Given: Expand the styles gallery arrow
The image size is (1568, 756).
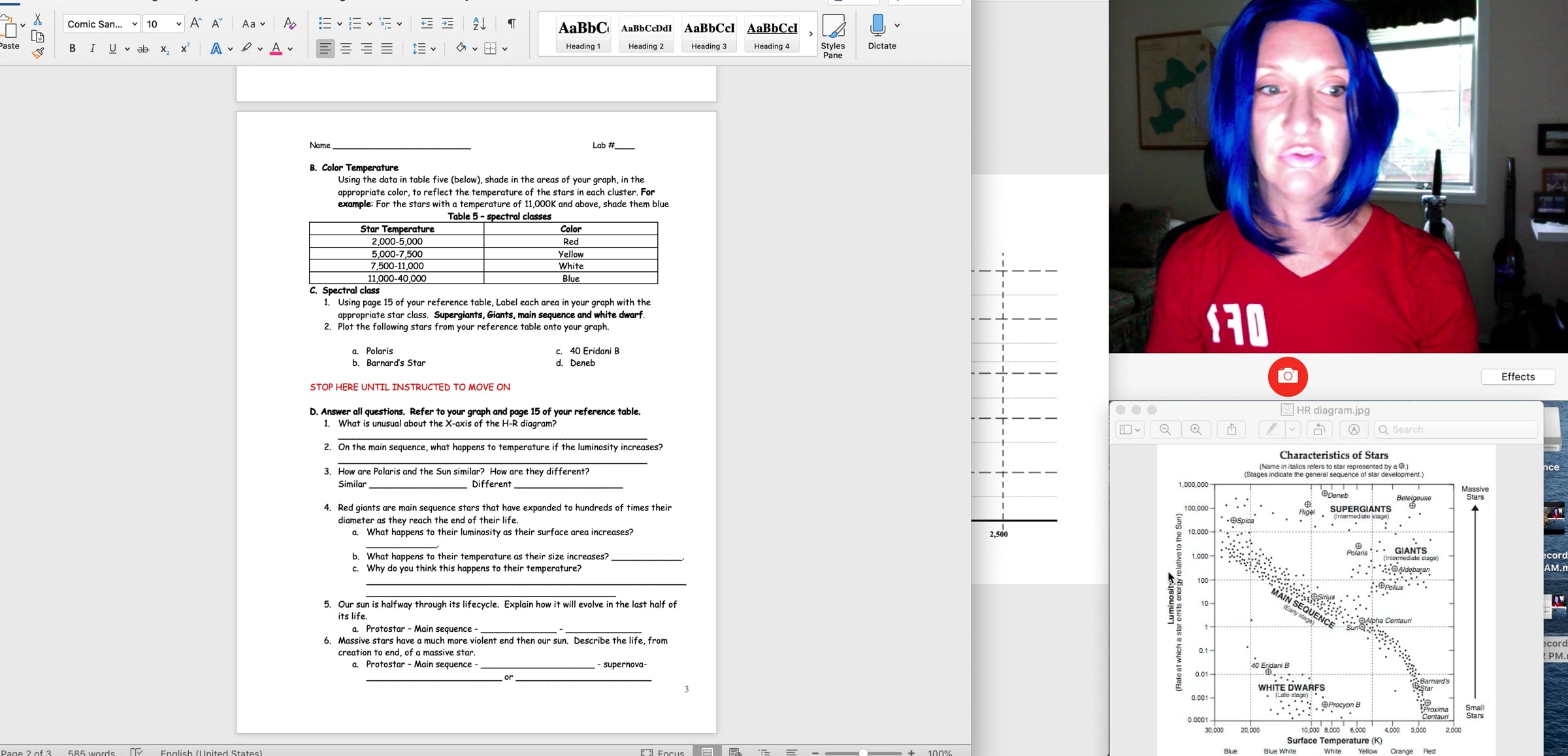Looking at the screenshot, I should 811,34.
